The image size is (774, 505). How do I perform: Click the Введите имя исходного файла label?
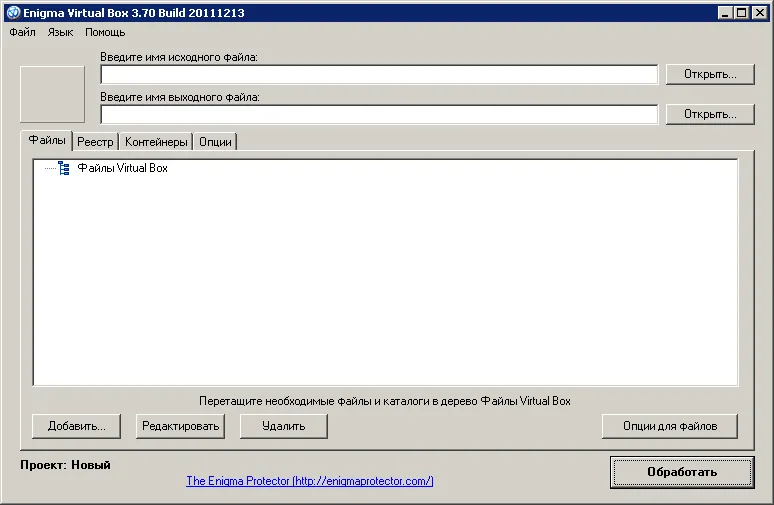(179, 57)
